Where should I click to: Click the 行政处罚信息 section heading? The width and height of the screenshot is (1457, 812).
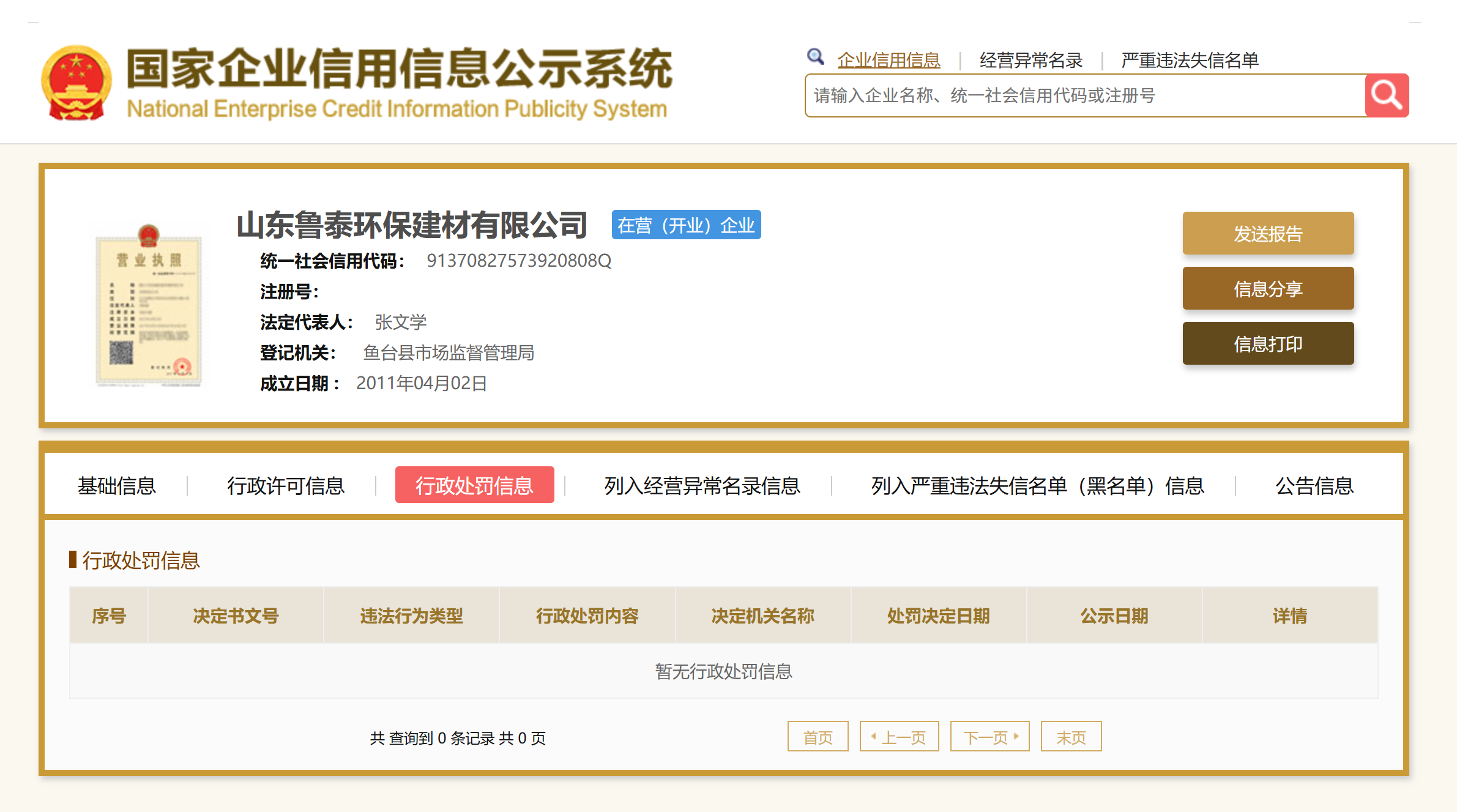pos(141,560)
